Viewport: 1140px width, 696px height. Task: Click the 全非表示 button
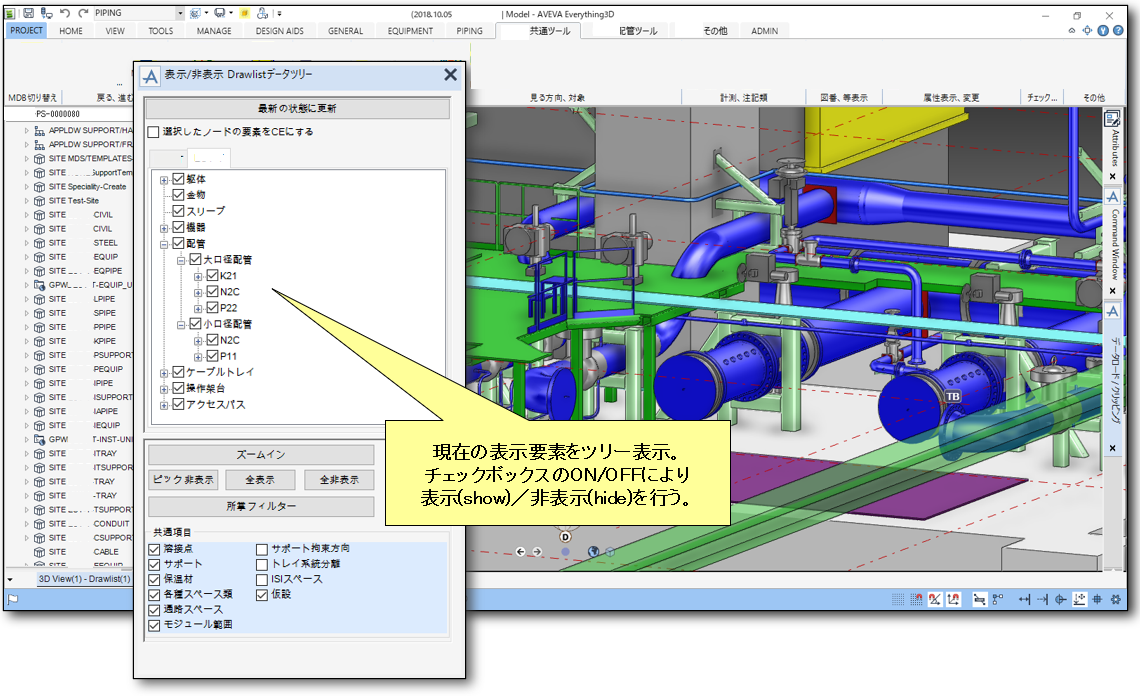tap(341, 479)
